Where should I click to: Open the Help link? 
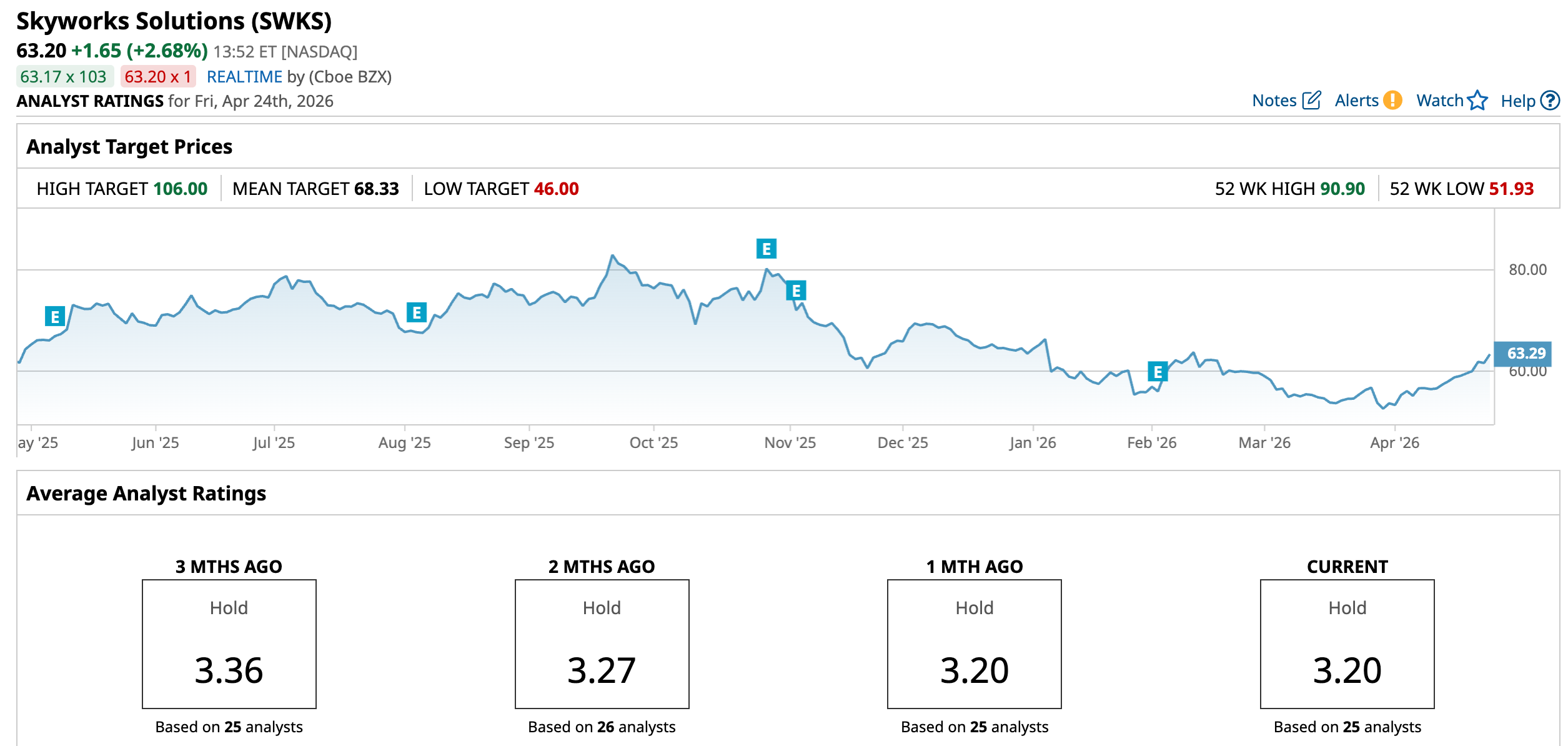coord(1518,101)
